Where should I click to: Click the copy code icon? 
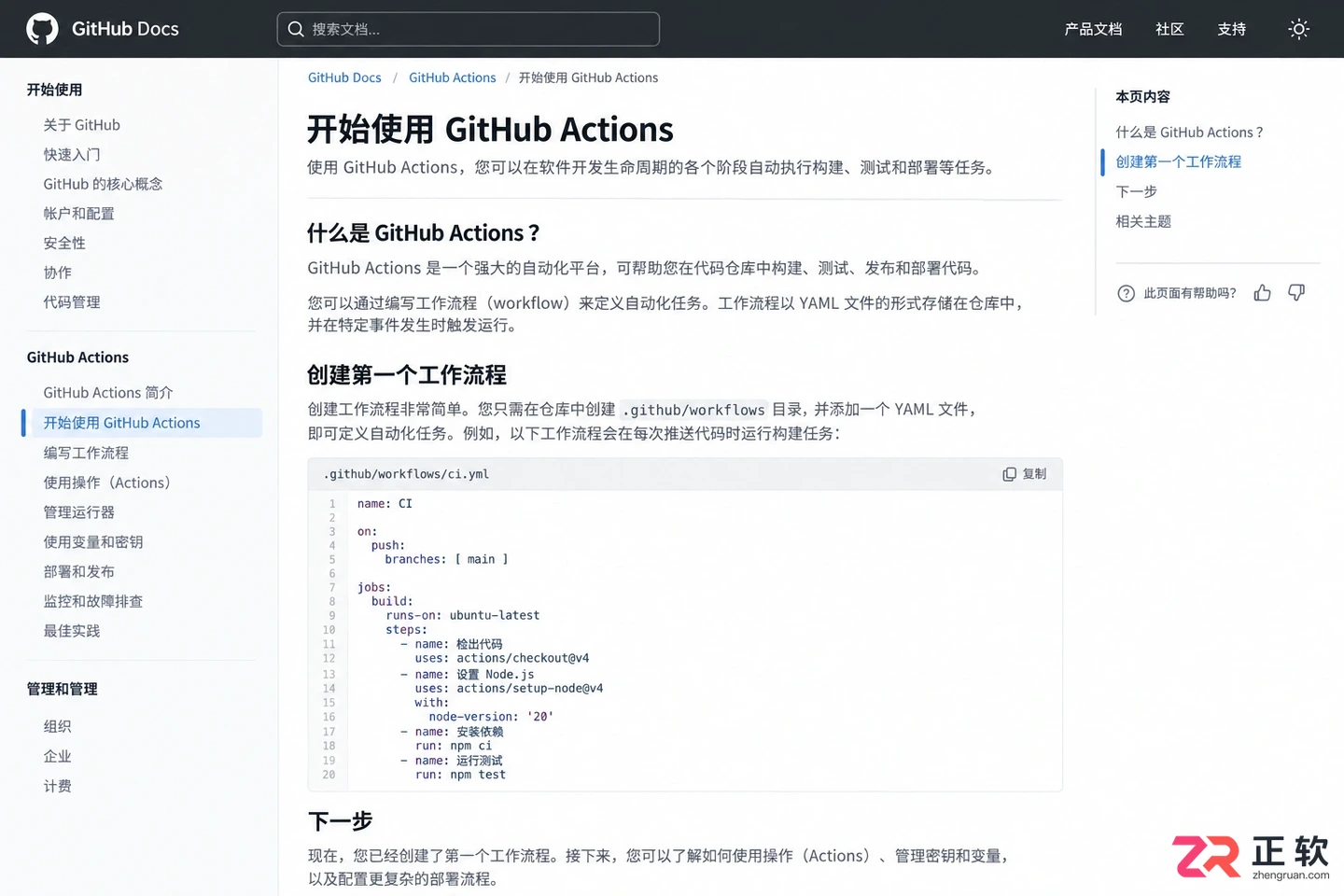tap(1009, 474)
